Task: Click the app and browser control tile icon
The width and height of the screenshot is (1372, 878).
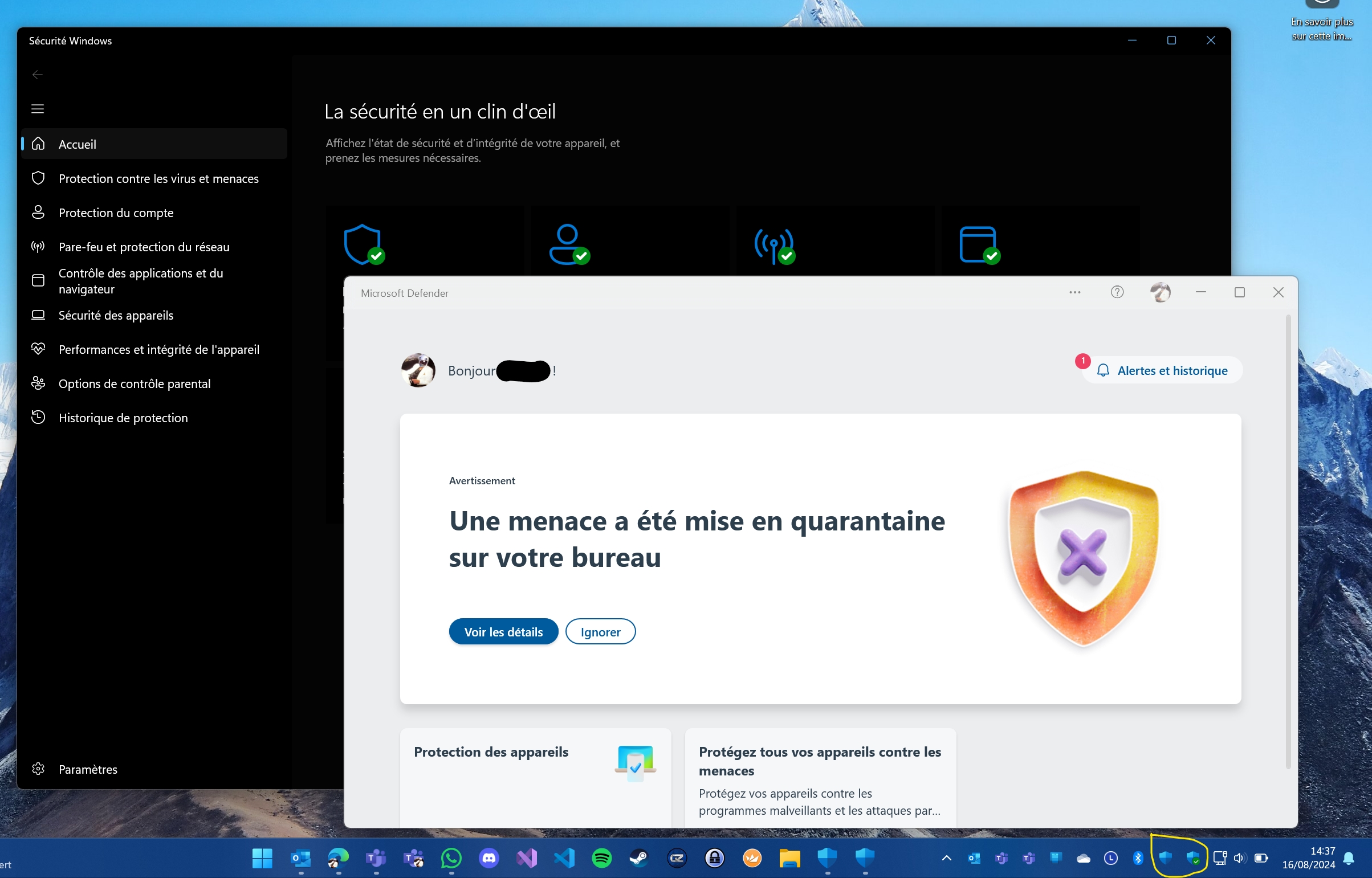Action: [979, 244]
